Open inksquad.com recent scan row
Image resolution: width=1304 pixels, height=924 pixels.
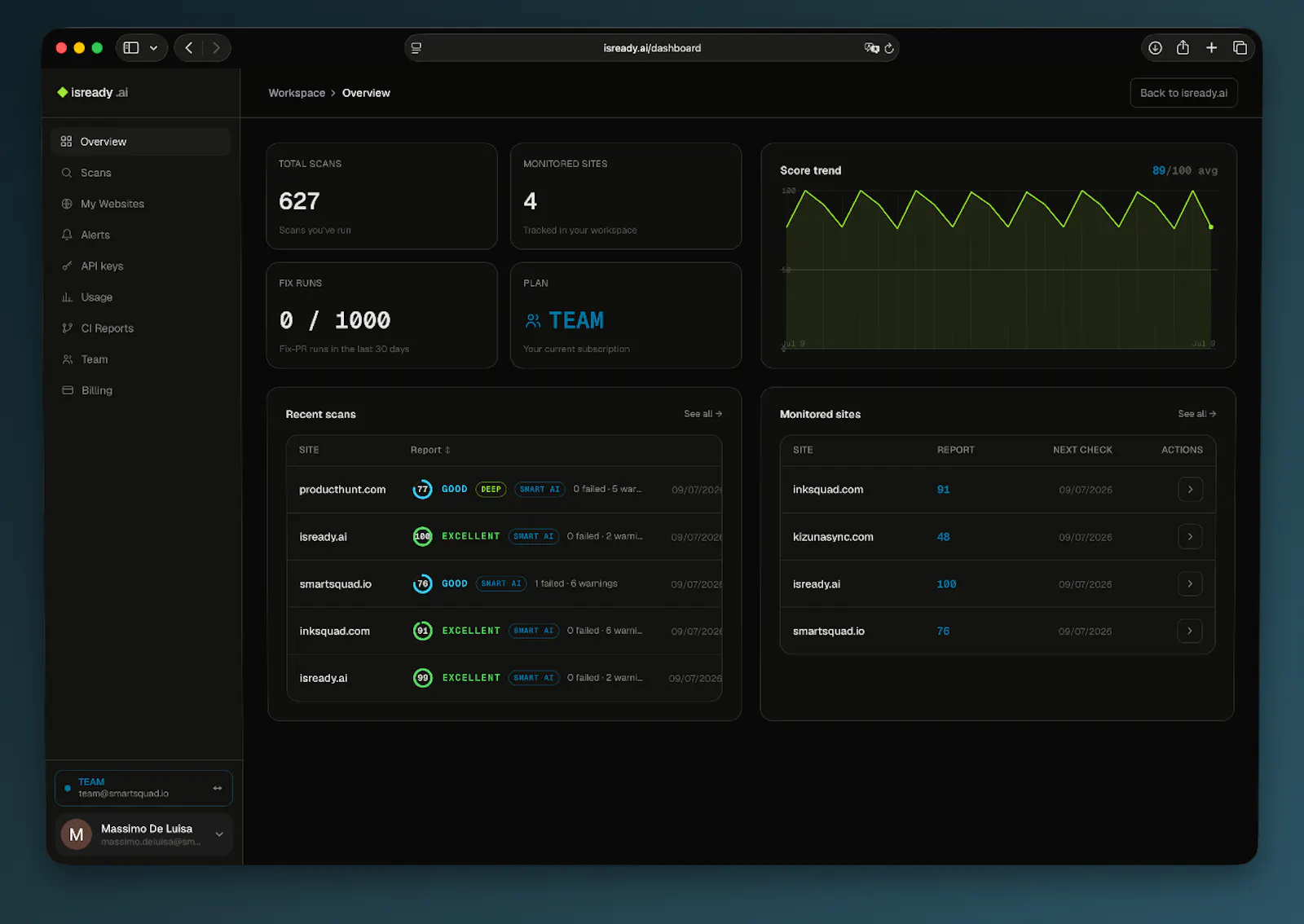[504, 631]
